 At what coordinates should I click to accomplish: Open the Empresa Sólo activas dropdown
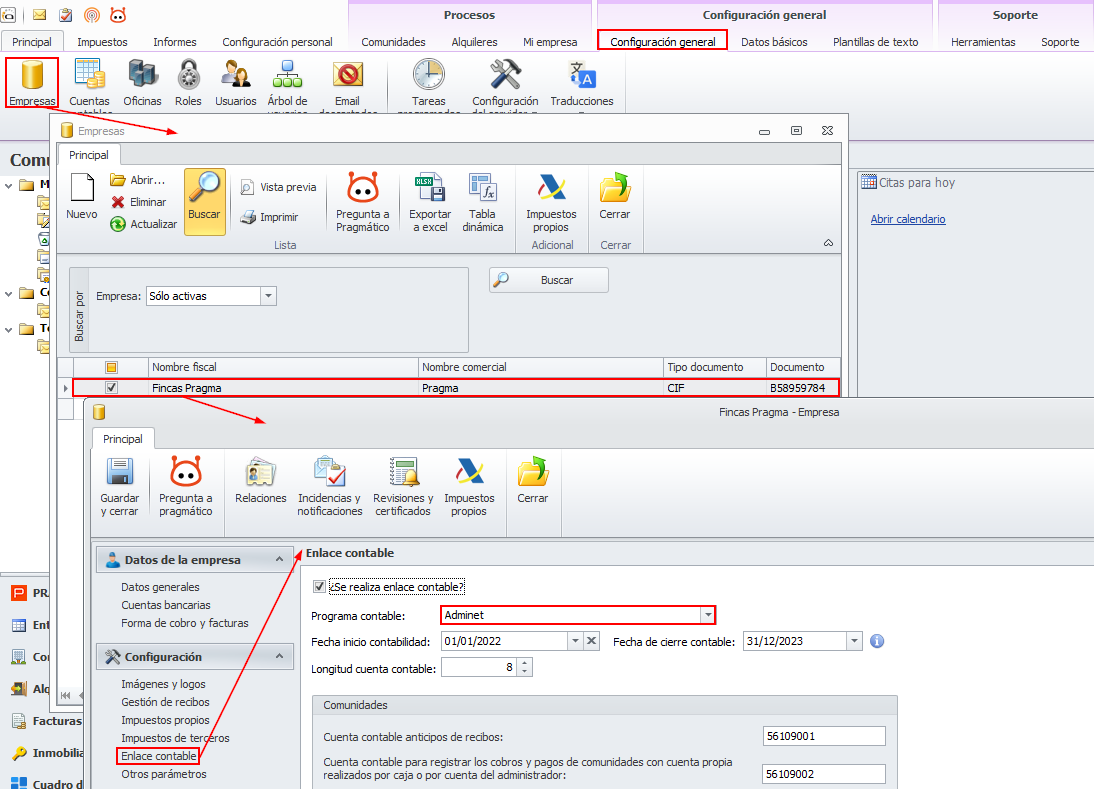(x=269, y=296)
